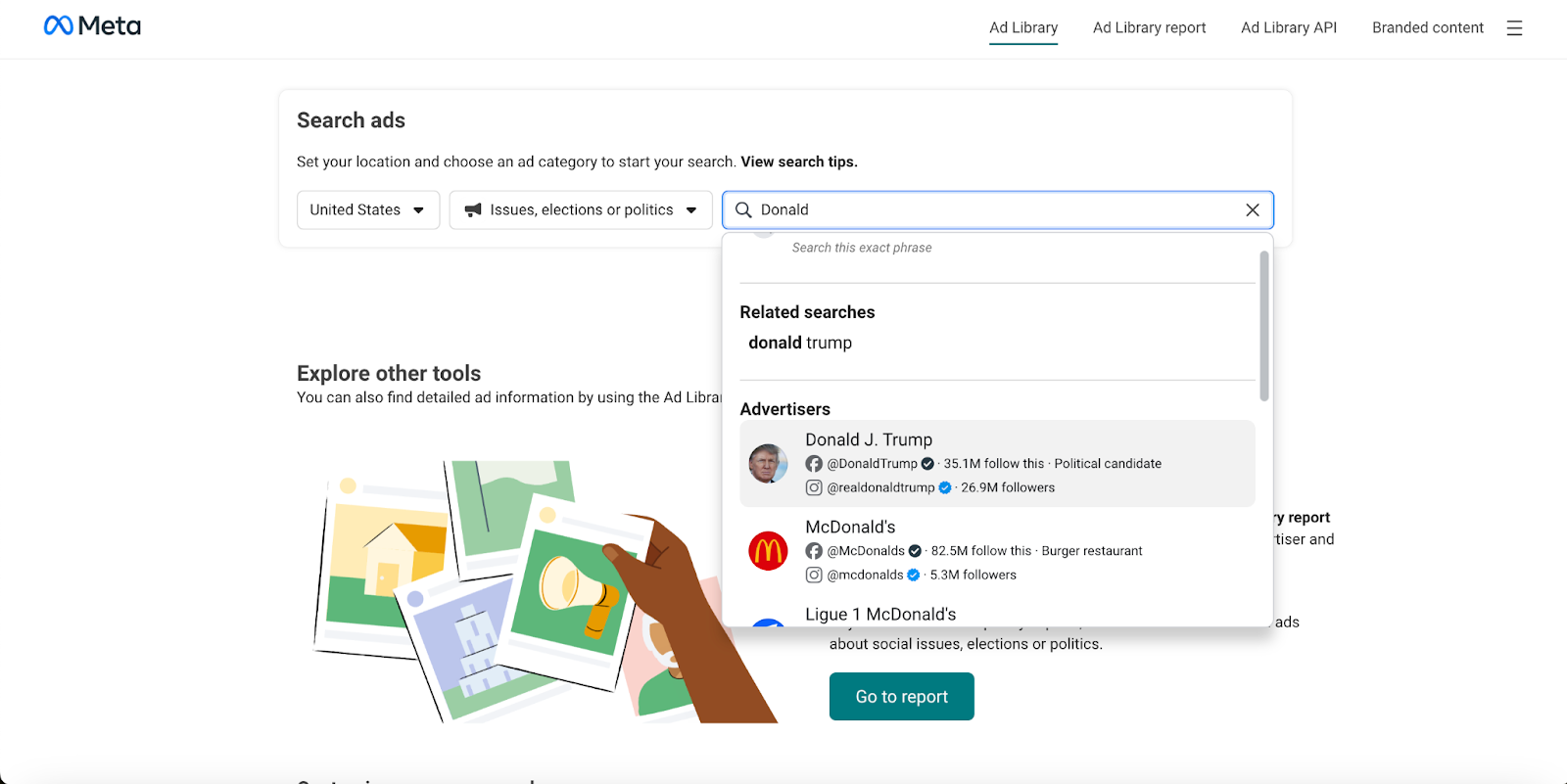The width and height of the screenshot is (1567, 784).
Task: Click Search this exact phrase option
Action: (x=862, y=248)
